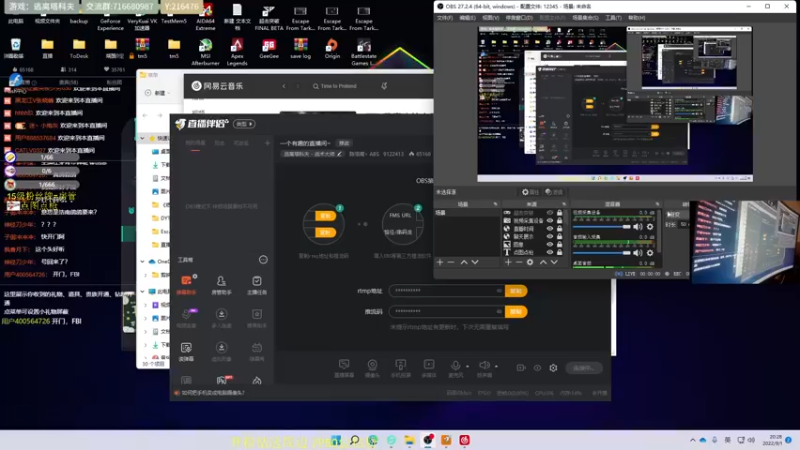Pop out the OBS audio mixer dock
The image size is (800, 450).
657,204
